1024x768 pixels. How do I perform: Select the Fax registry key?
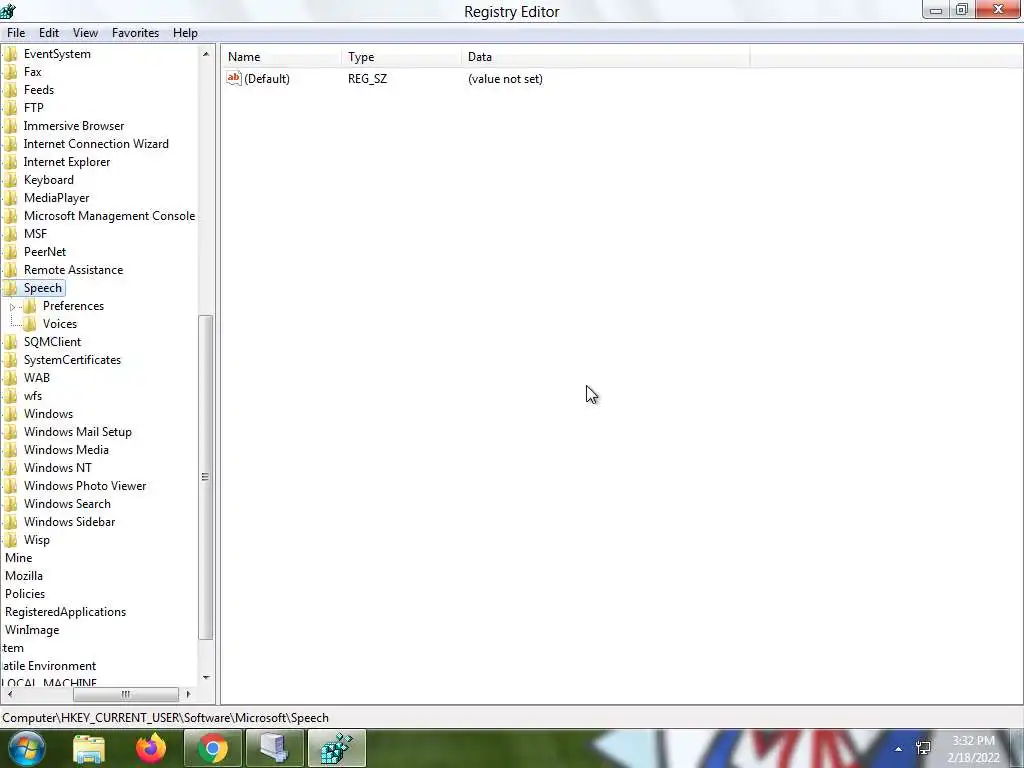[33, 72]
